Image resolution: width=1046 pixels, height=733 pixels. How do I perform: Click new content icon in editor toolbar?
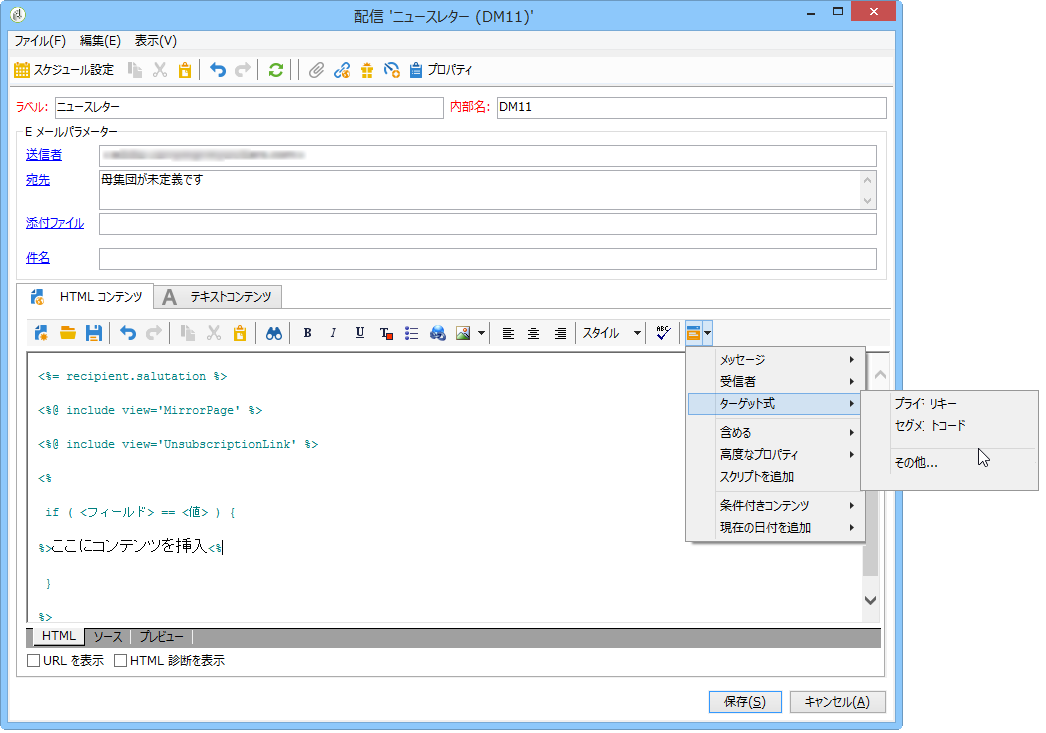41,333
